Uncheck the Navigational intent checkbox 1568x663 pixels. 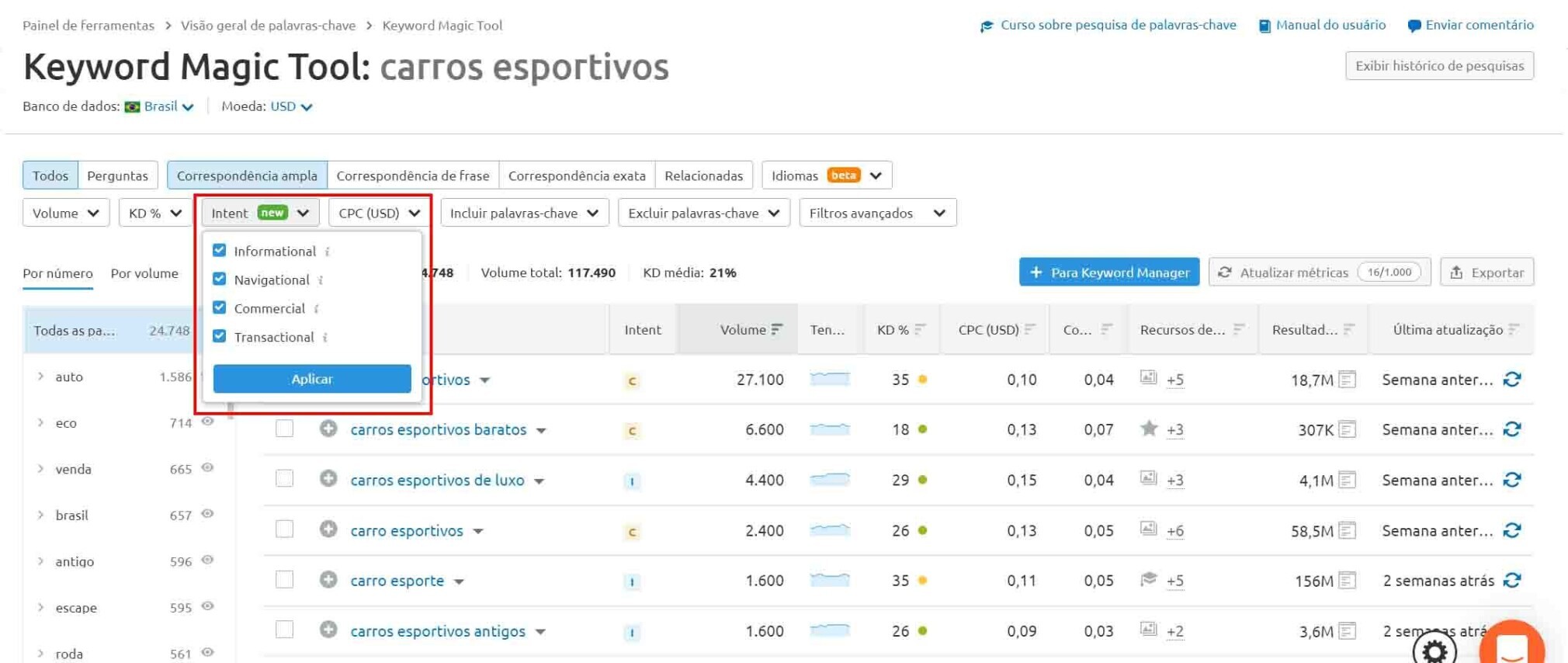[220, 279]
